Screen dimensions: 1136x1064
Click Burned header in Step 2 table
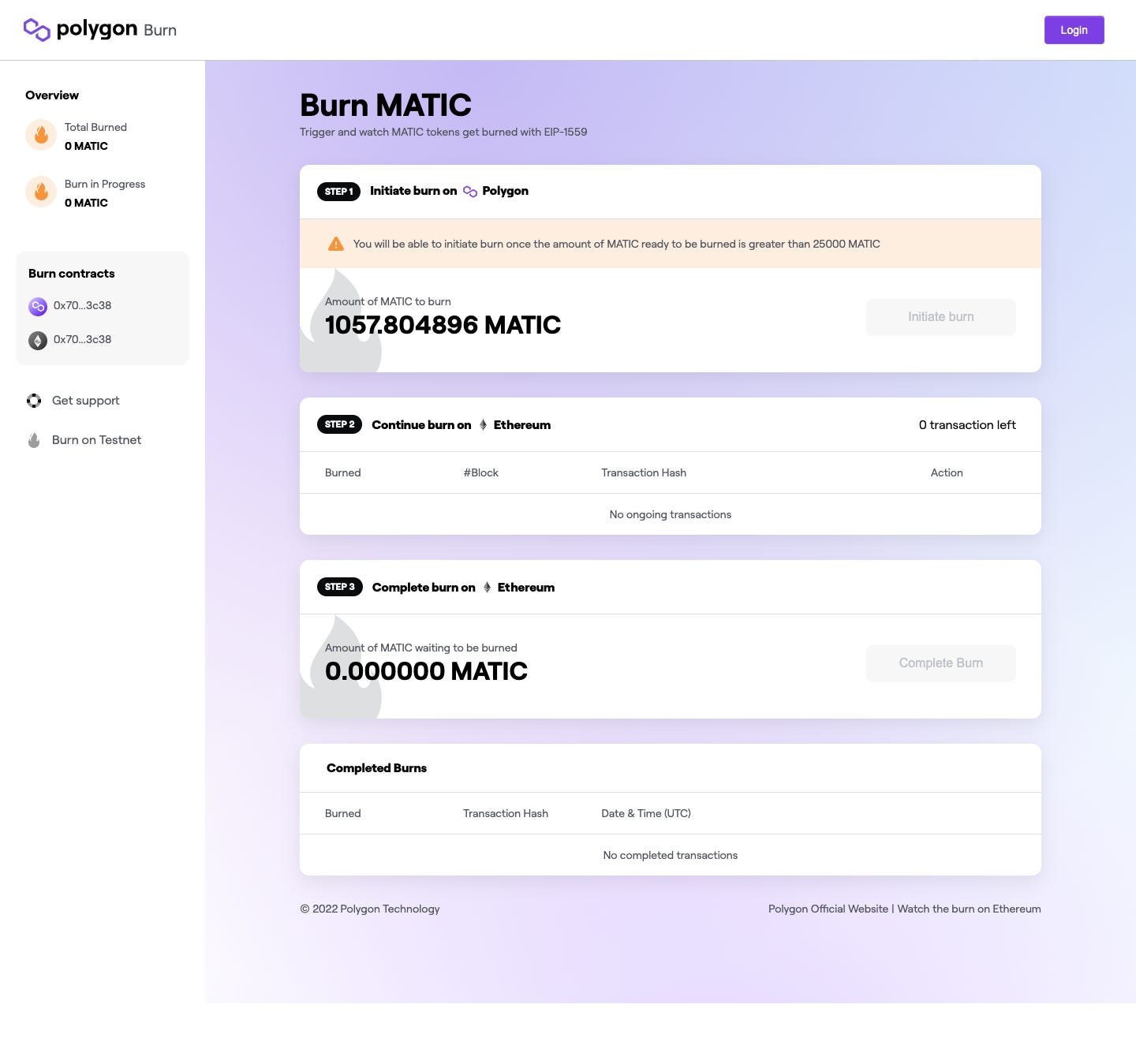[x=343, y=472]
